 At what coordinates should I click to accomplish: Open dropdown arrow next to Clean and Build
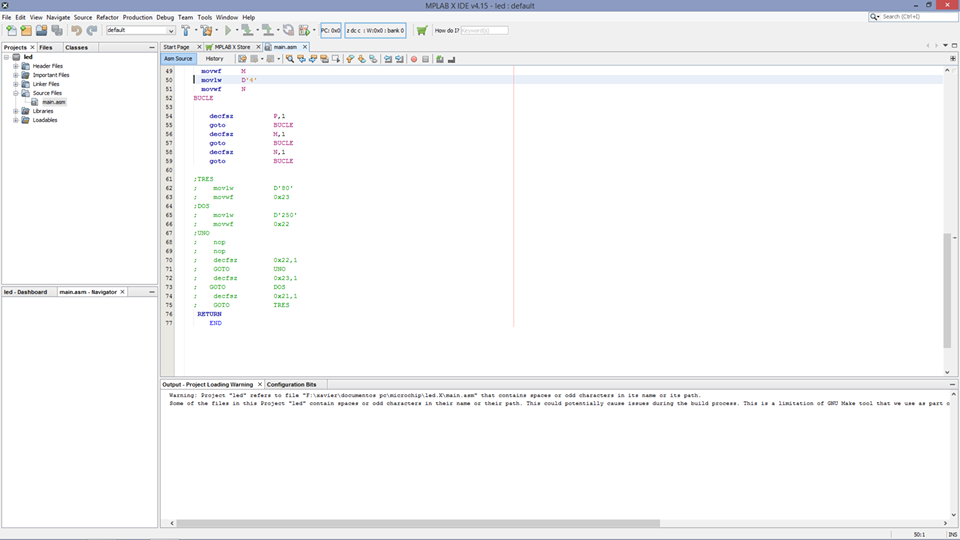[217, 30]
